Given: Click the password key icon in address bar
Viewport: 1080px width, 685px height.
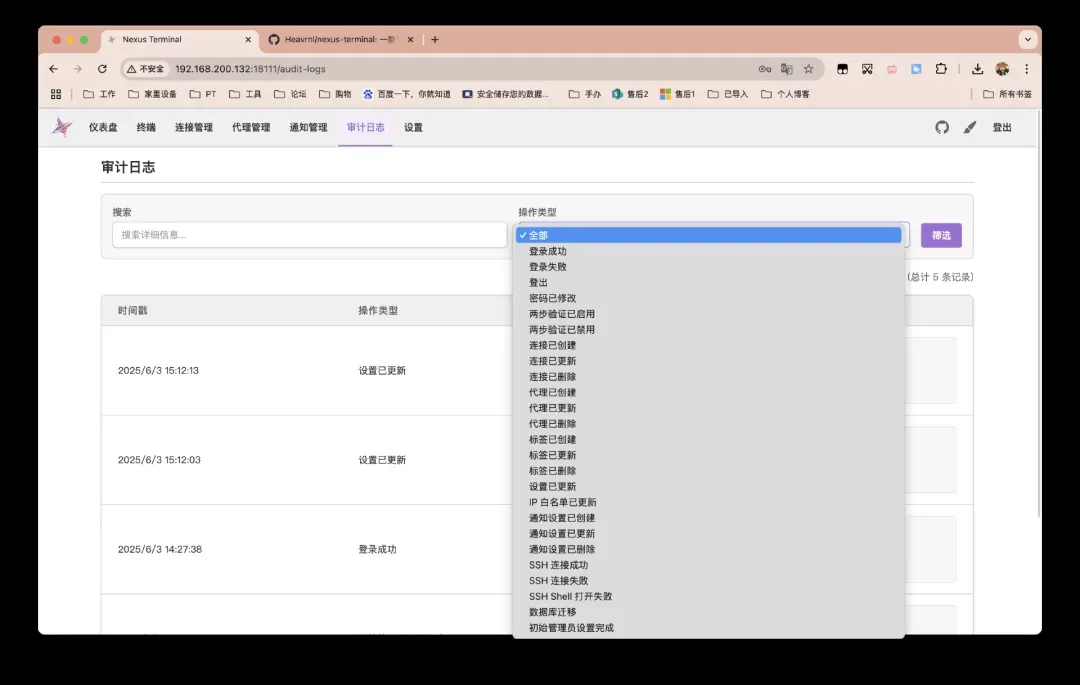Looking at the screenshot, I should click(x=765, y=69).
